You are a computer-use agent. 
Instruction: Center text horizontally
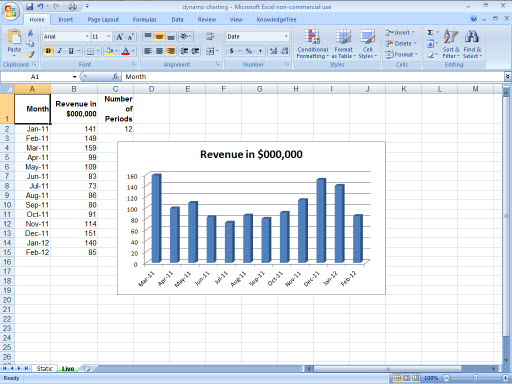[x=159, y=51]
